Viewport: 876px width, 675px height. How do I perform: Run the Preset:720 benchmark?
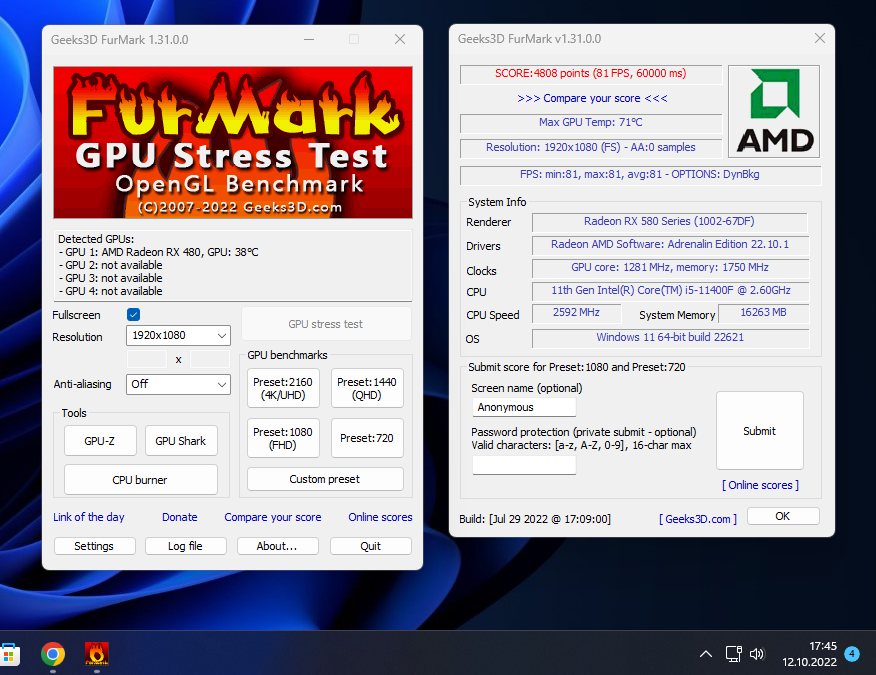[367, 438]
